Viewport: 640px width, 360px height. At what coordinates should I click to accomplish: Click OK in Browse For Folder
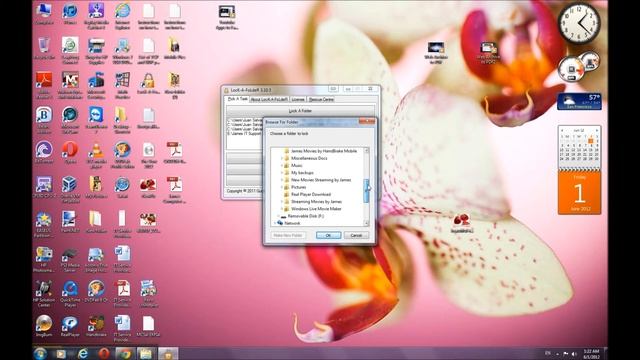[328, 236]
